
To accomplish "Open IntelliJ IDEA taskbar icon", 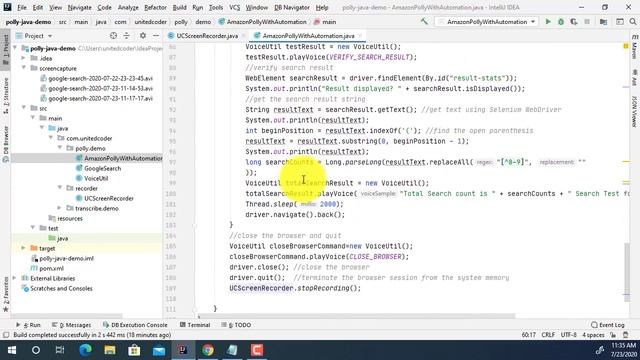I will click(x=183, y=350).
